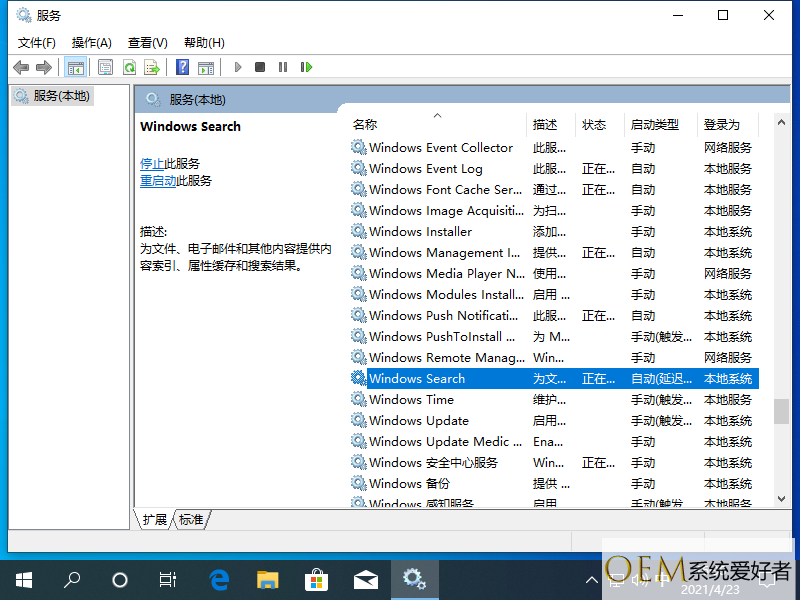The height and width of the screenshot is (600, 800).
Task: Click the 停止 service link
Action: tap(152, 163)
